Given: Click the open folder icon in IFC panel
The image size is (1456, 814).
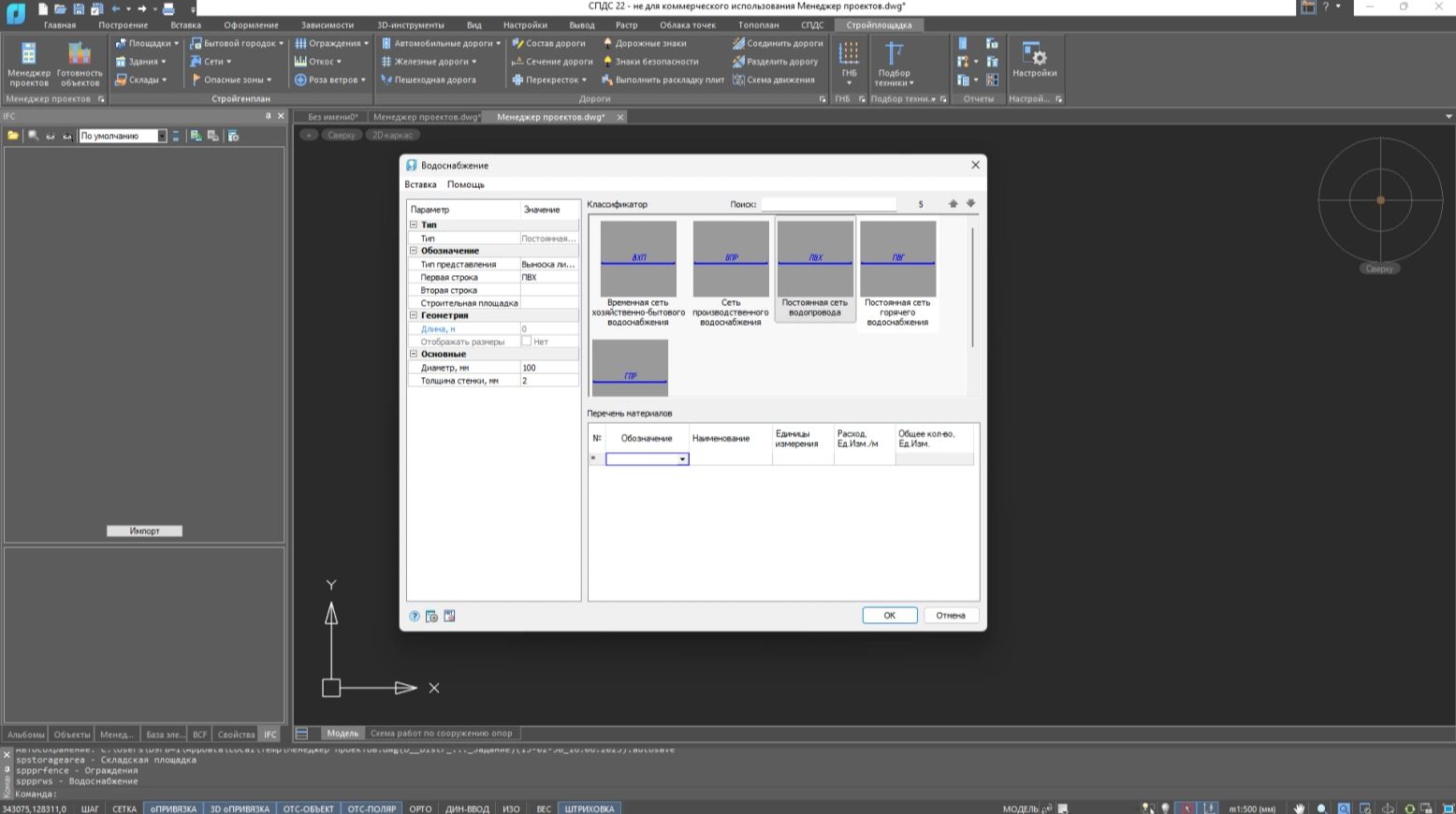Looking at the screenshot, I should [x=13, y=136].
